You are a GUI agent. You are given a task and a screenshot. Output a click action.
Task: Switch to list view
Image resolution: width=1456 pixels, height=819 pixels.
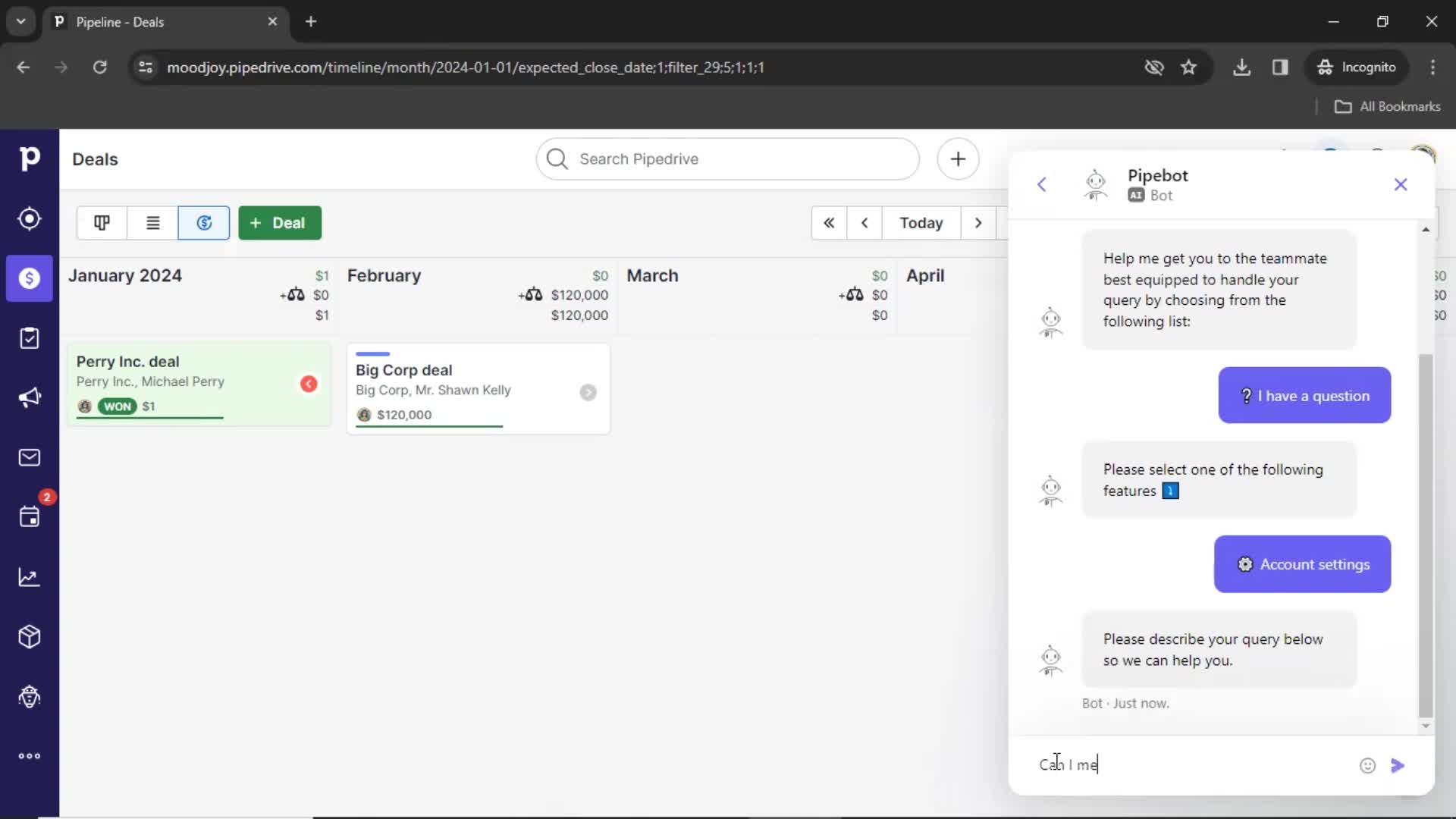coord(152,223)
